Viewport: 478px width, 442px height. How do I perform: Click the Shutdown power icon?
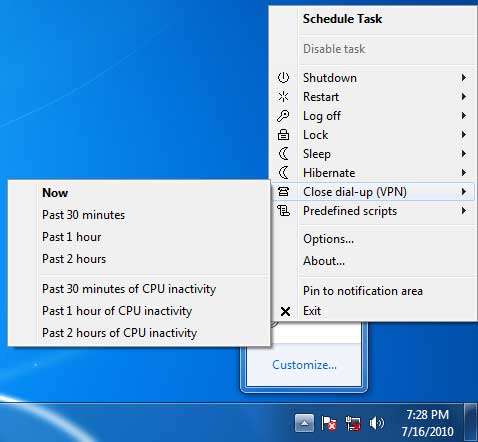(283, 78)
